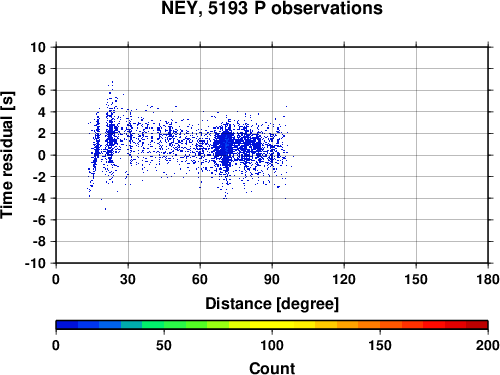
Task: Click the x-axis tick label 90
Action: point(272,279)
